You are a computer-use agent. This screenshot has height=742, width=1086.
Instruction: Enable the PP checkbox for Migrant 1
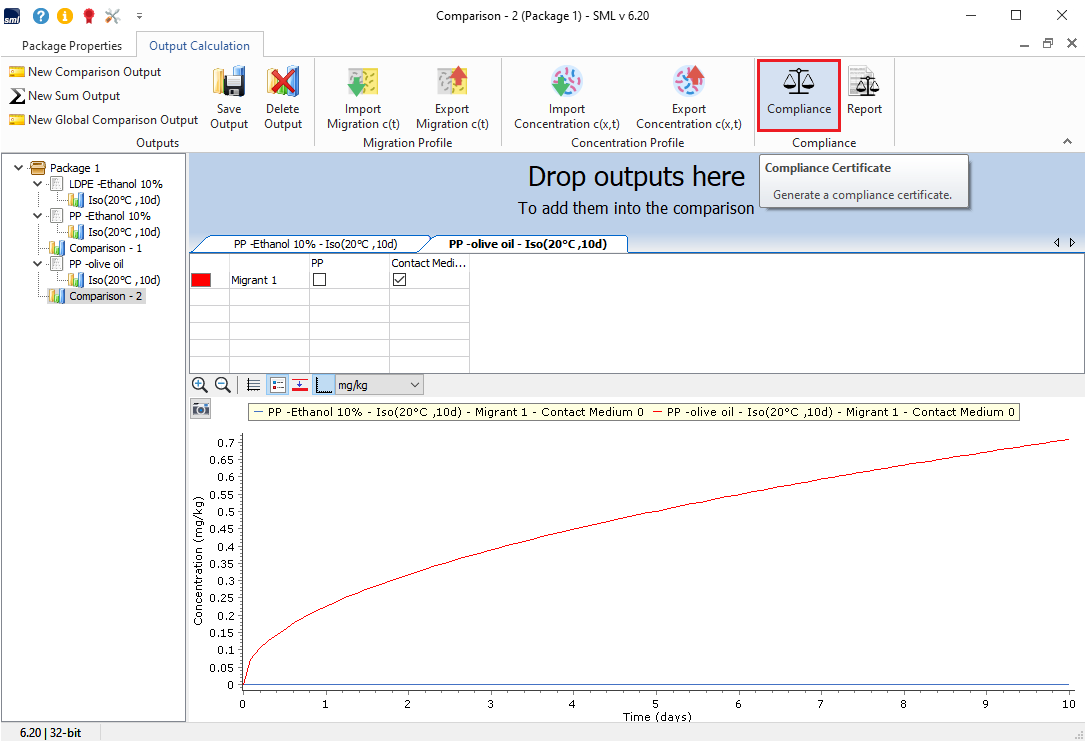click(319, 281)
